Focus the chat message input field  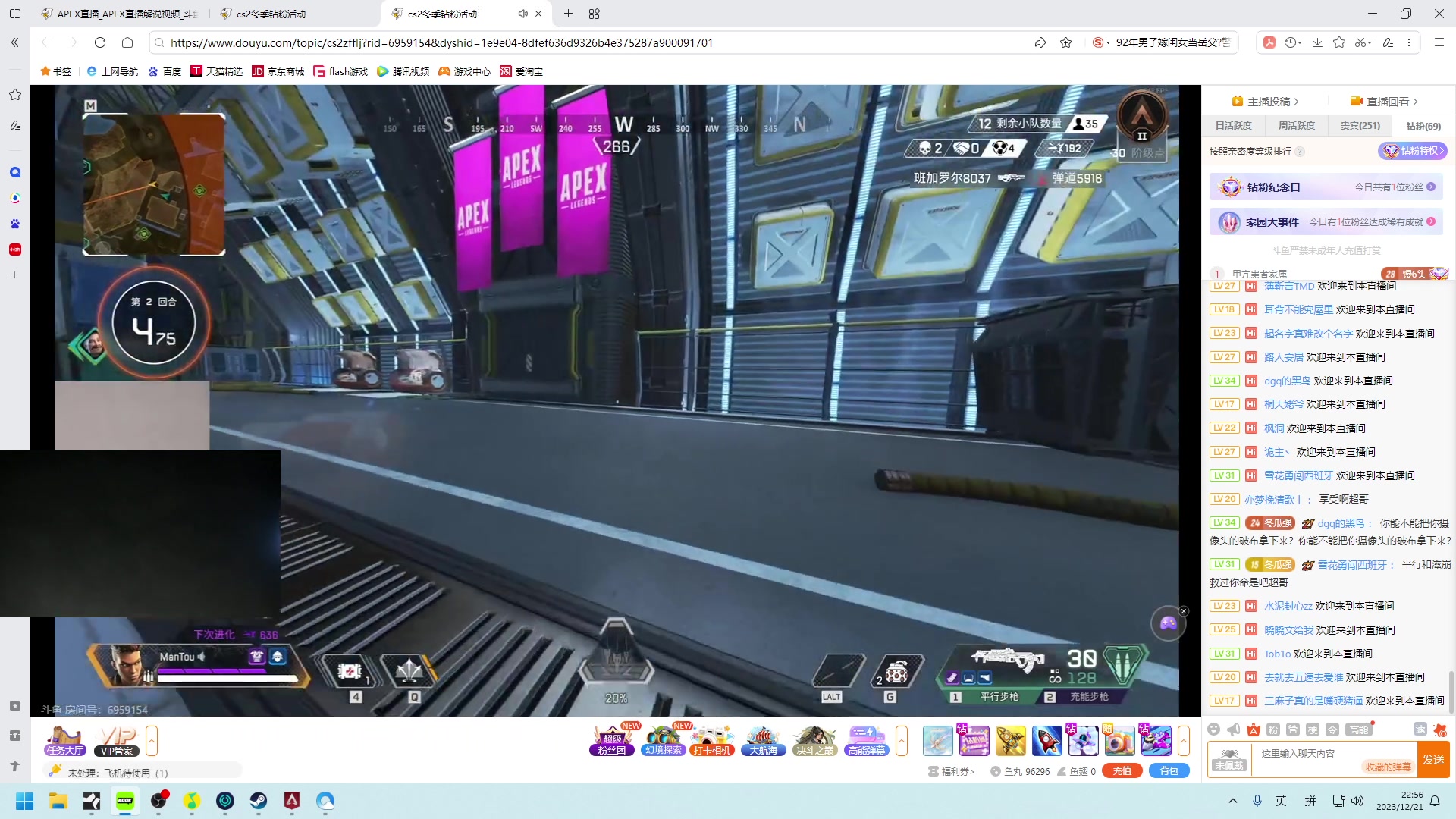tap(1332, 760)
